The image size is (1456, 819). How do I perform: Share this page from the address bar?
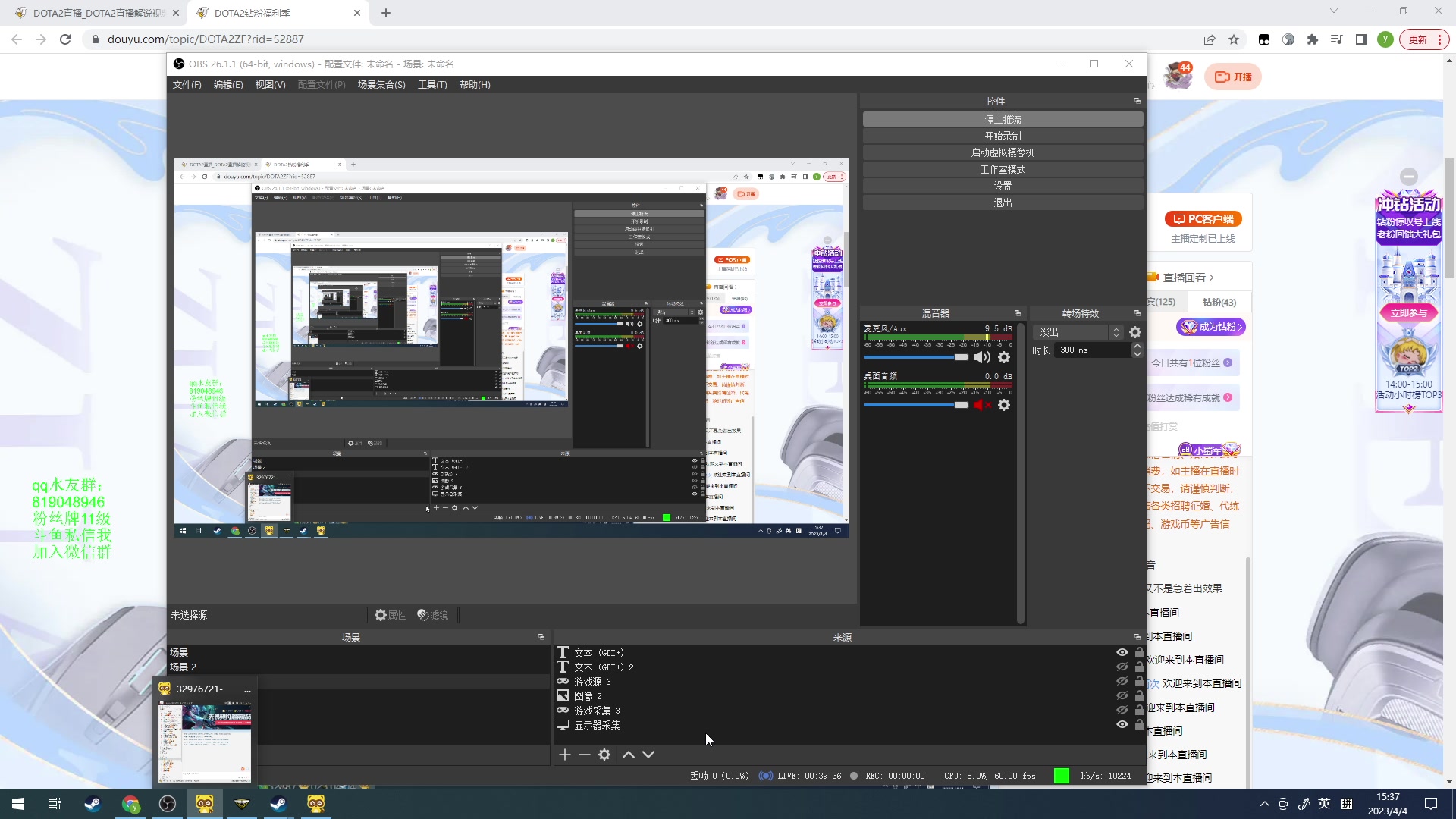pos(1210,39)
